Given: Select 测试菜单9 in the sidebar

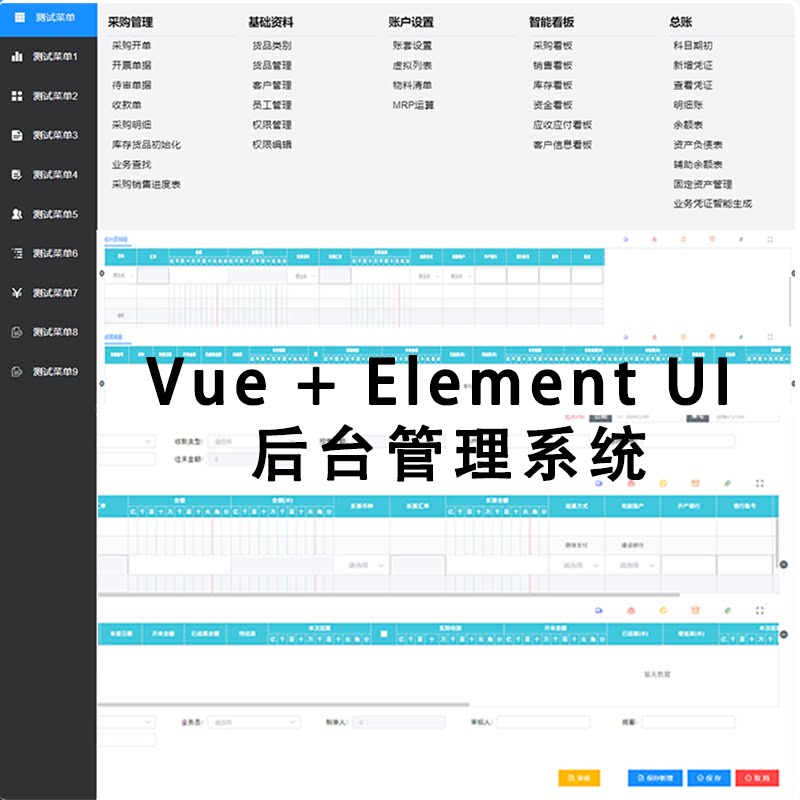Looking at the screenshot, I should (x=48, y=371).
